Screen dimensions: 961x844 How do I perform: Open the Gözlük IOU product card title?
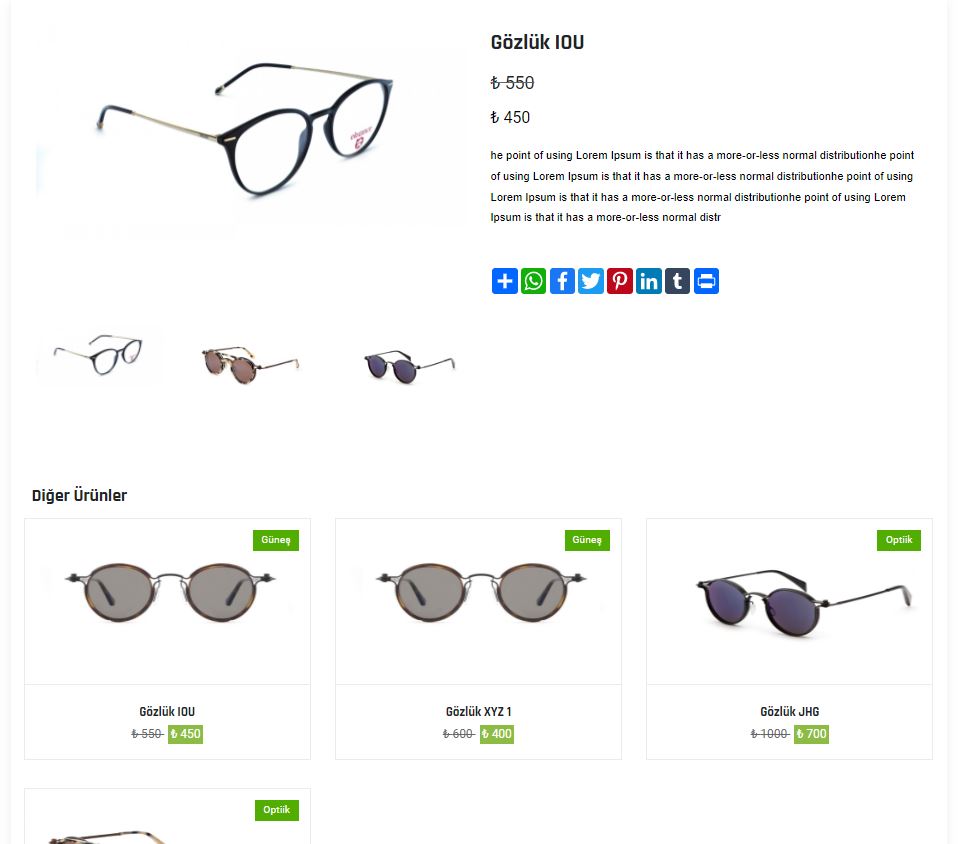pyautogui.click(x=167, y=712)
